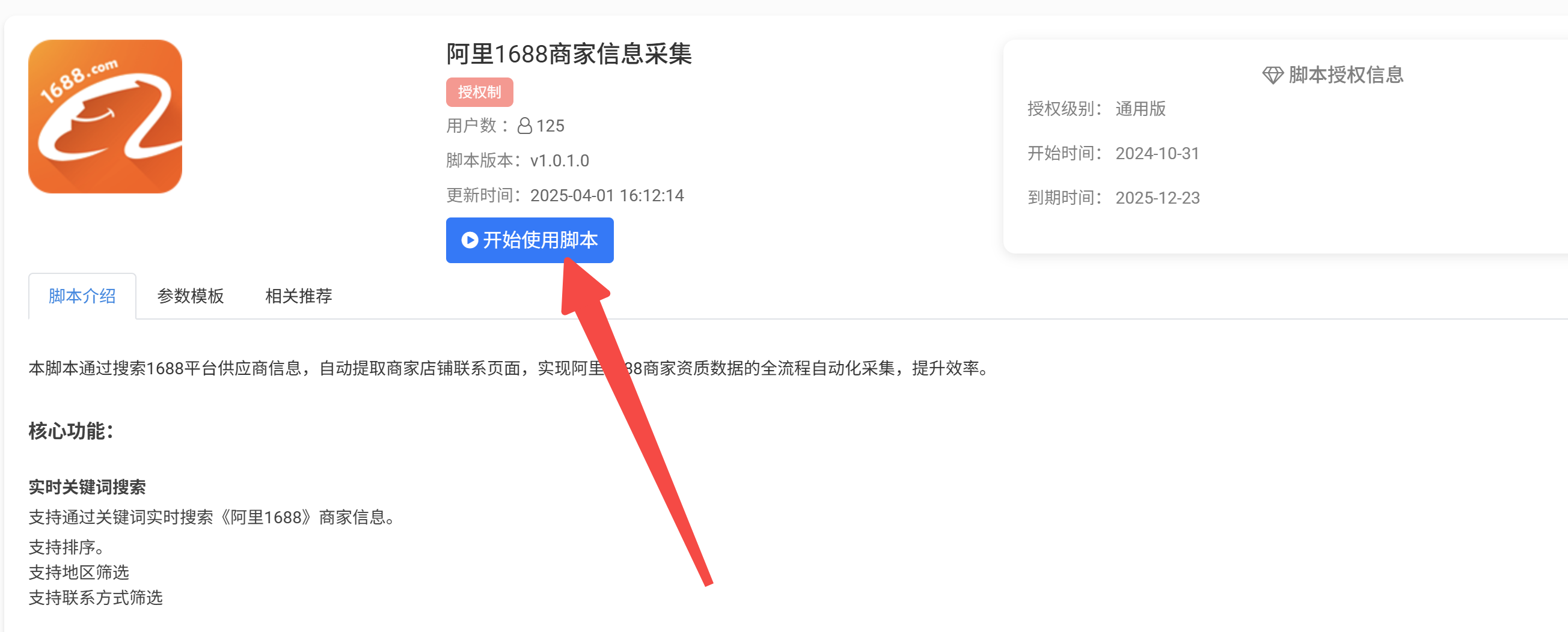
Task: Click the user count number 125
Action: click(550, 126)
